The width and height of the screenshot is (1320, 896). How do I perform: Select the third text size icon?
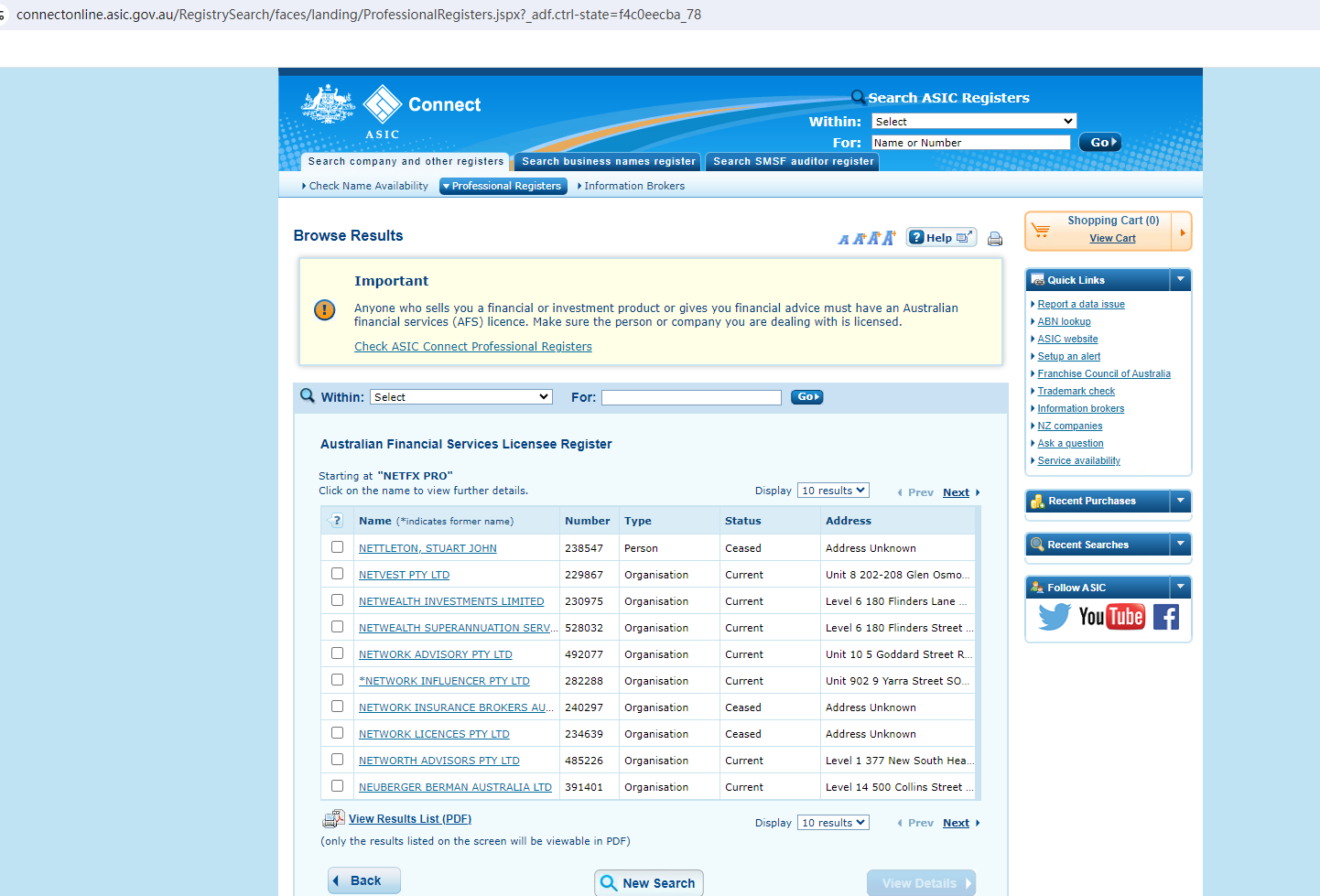(873, 239)
